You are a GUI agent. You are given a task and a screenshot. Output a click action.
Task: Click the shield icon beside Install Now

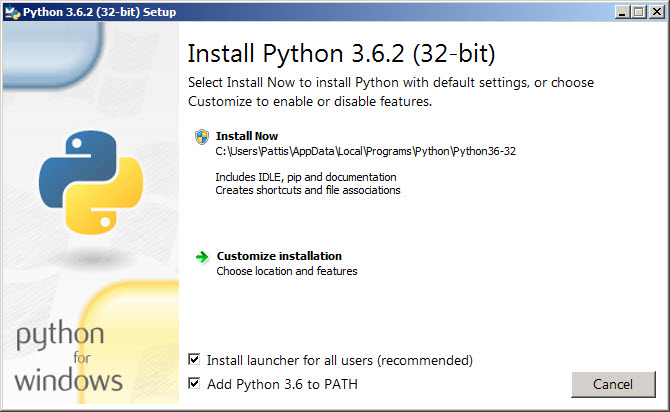coord(201,136)
